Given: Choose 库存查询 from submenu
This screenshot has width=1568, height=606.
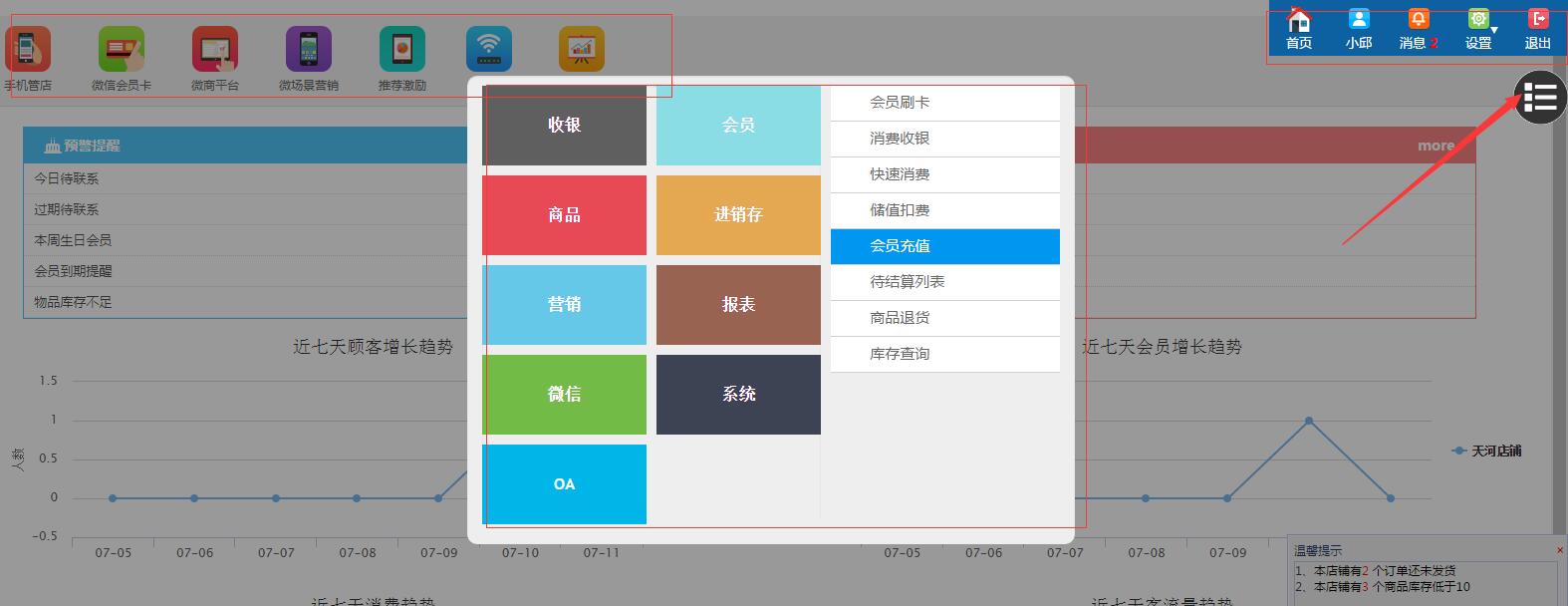Looking at the screenshot, I should tap(945, 354).
